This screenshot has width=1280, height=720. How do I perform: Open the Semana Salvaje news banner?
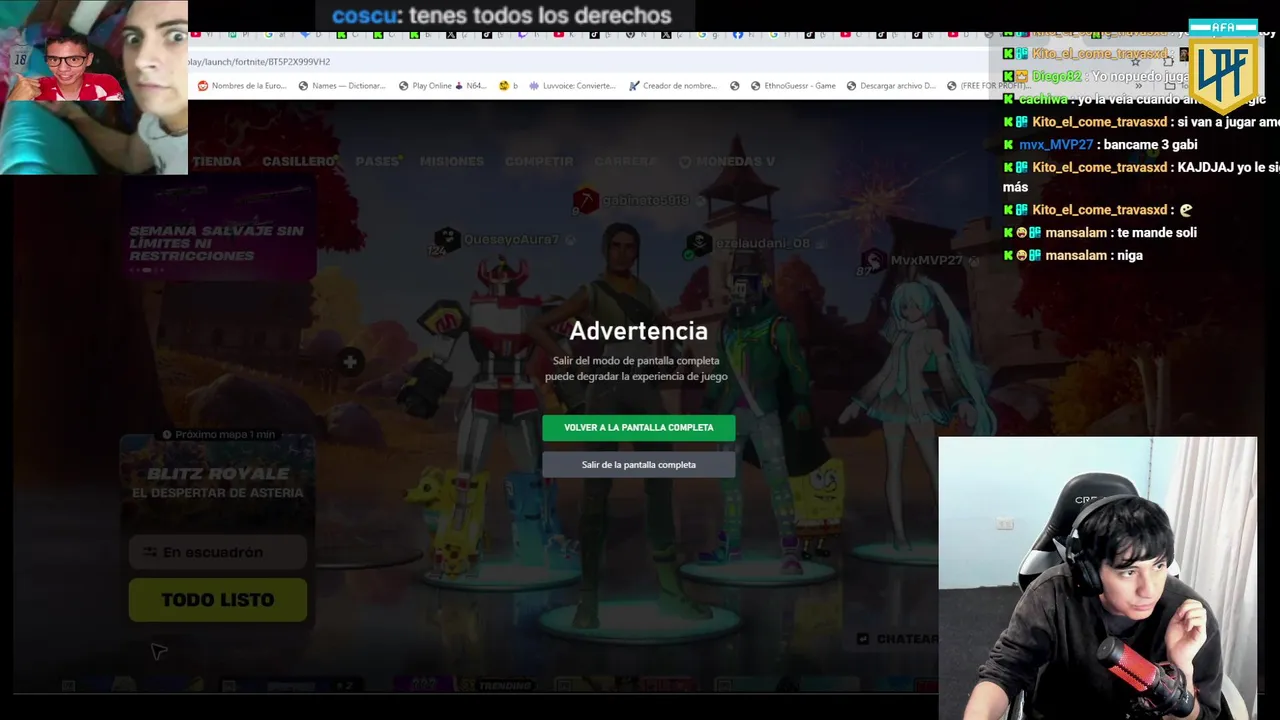coord(217,230)
